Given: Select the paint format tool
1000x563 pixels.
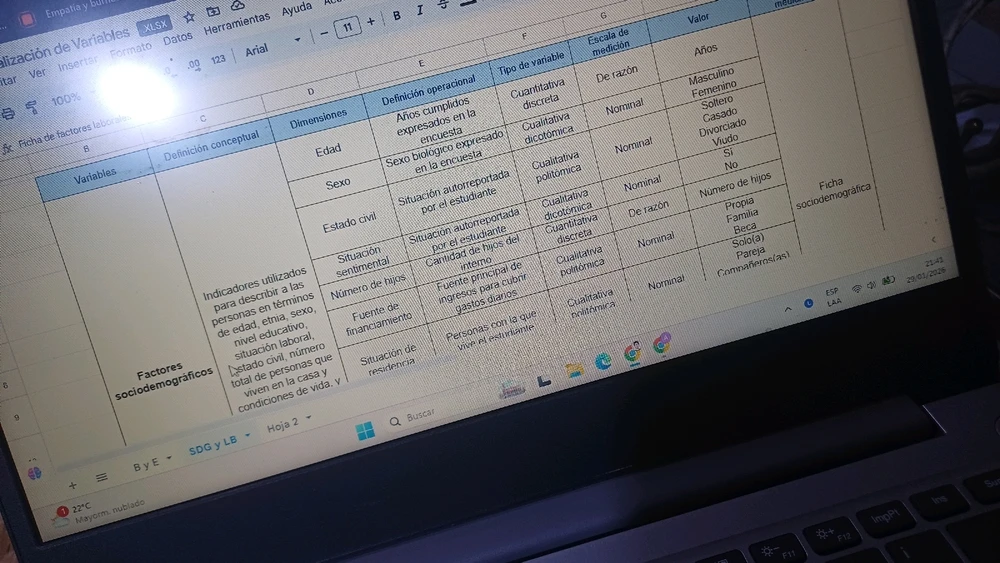Looking at the screenshot, I should (32, 106).
